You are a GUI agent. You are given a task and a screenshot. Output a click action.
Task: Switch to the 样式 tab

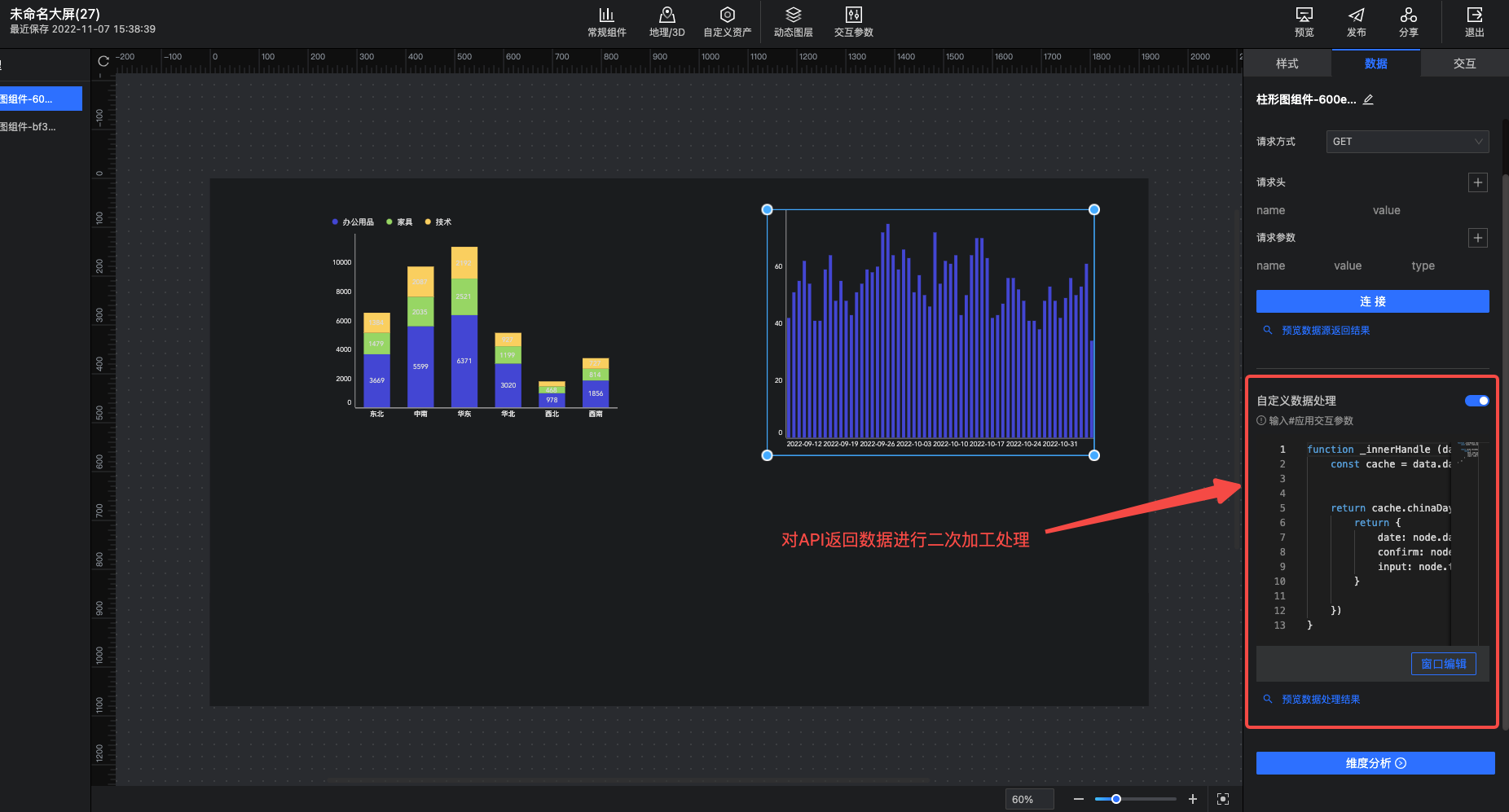(1287, 64)
